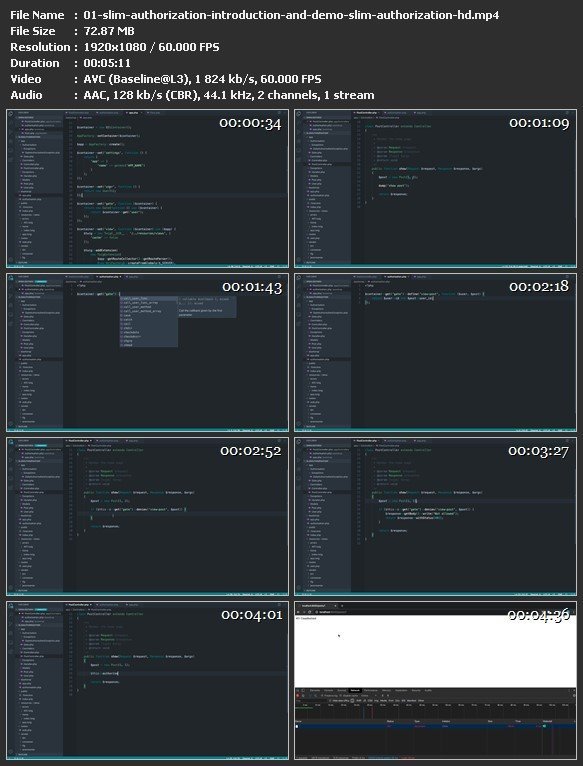Screen dimensions: 583x766
Task: Click the File Size label
Action: click(x=33, y=31)
